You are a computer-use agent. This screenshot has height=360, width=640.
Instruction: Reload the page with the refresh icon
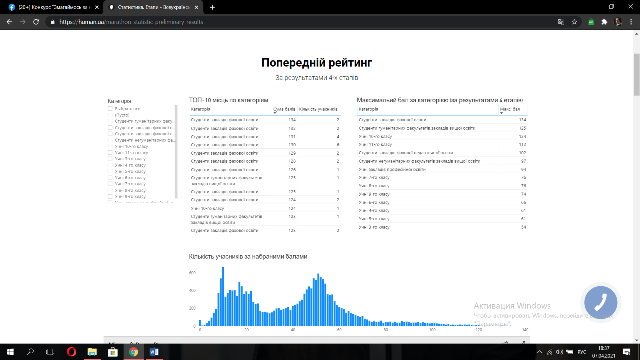tap(36, 22)
